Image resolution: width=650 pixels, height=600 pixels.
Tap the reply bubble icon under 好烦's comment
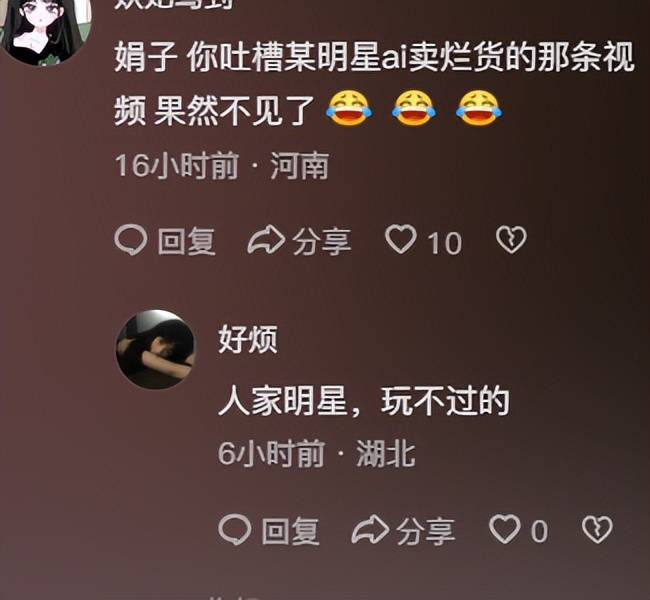235,530
